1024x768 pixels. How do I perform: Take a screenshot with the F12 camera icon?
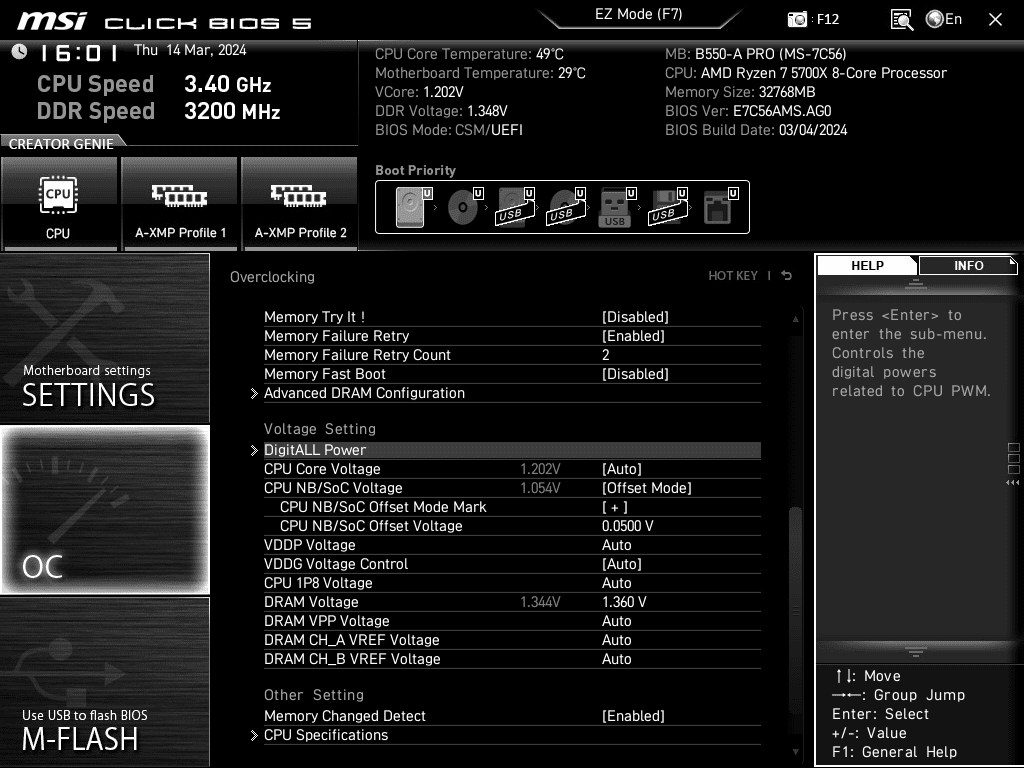click(x=797, y=19)
